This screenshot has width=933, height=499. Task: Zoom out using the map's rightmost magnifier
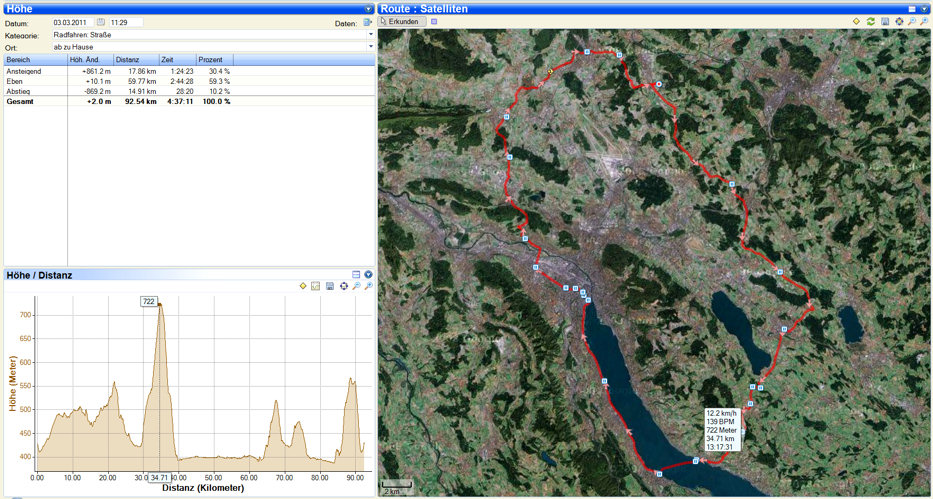click(x=925, y=21)
